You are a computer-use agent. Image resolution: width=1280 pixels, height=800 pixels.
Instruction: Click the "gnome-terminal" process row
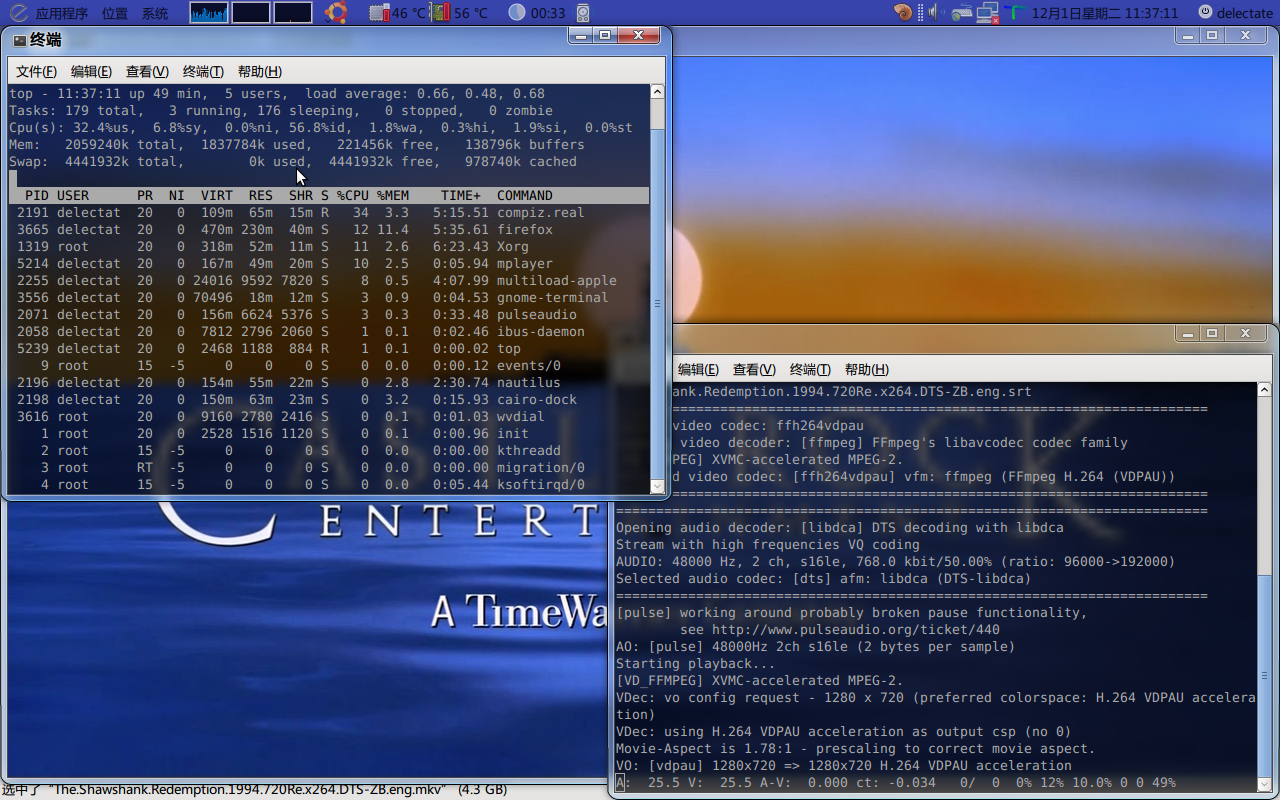[329, 298]
